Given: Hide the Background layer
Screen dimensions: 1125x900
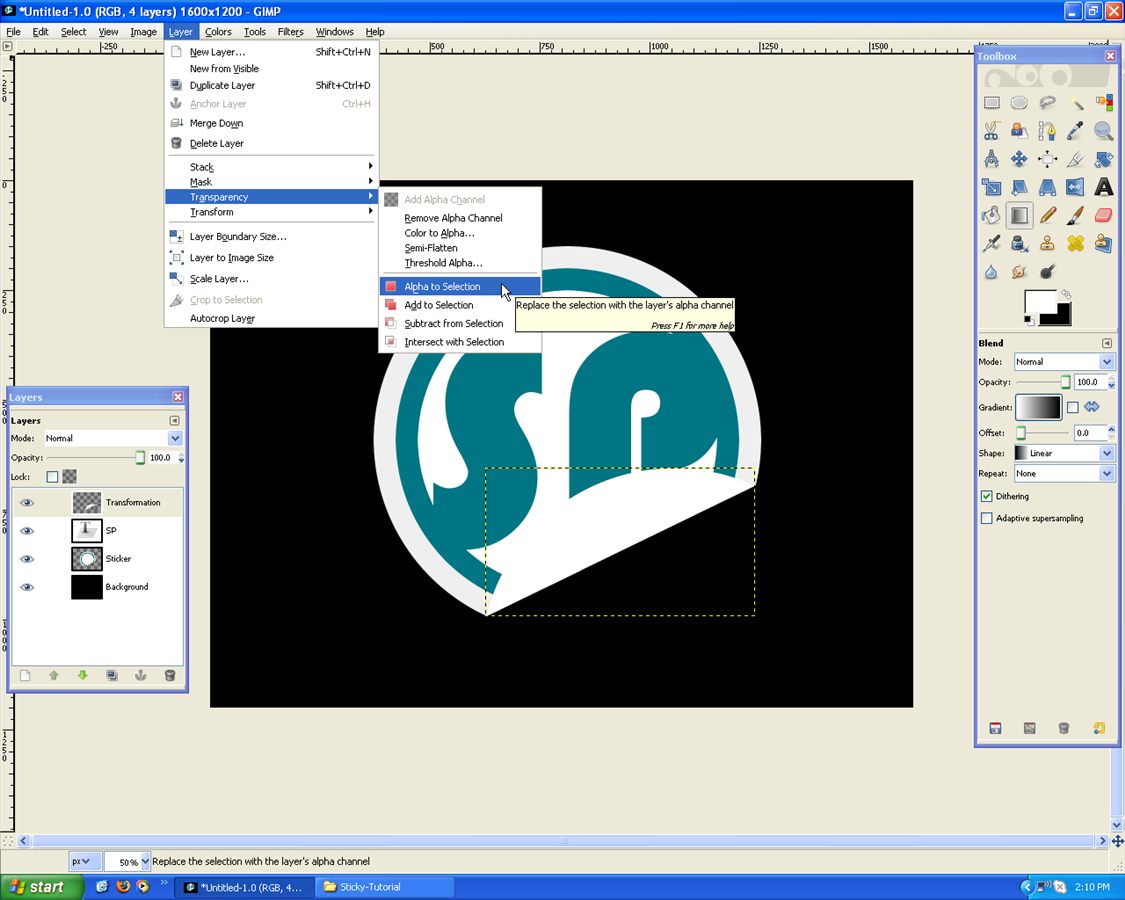Looking at the screenshot, I should [x=27, y=586].
